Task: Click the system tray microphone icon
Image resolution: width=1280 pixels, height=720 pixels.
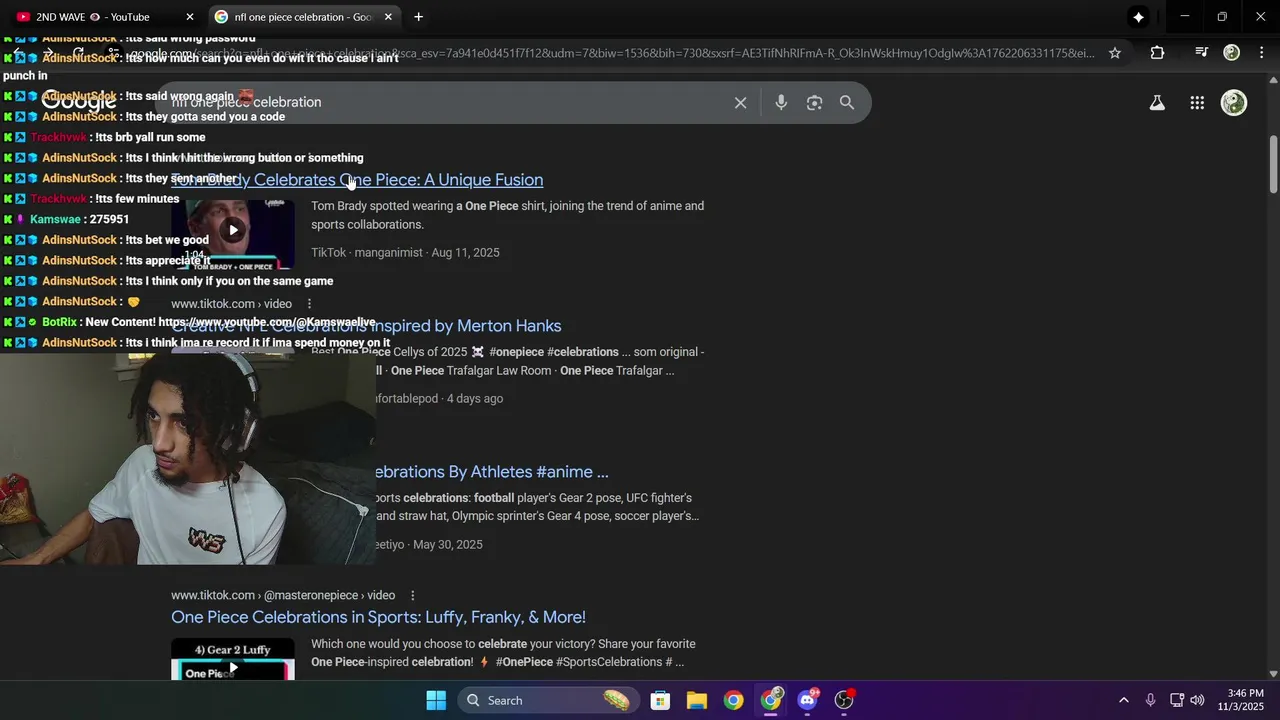Action: coord(1150,700)
